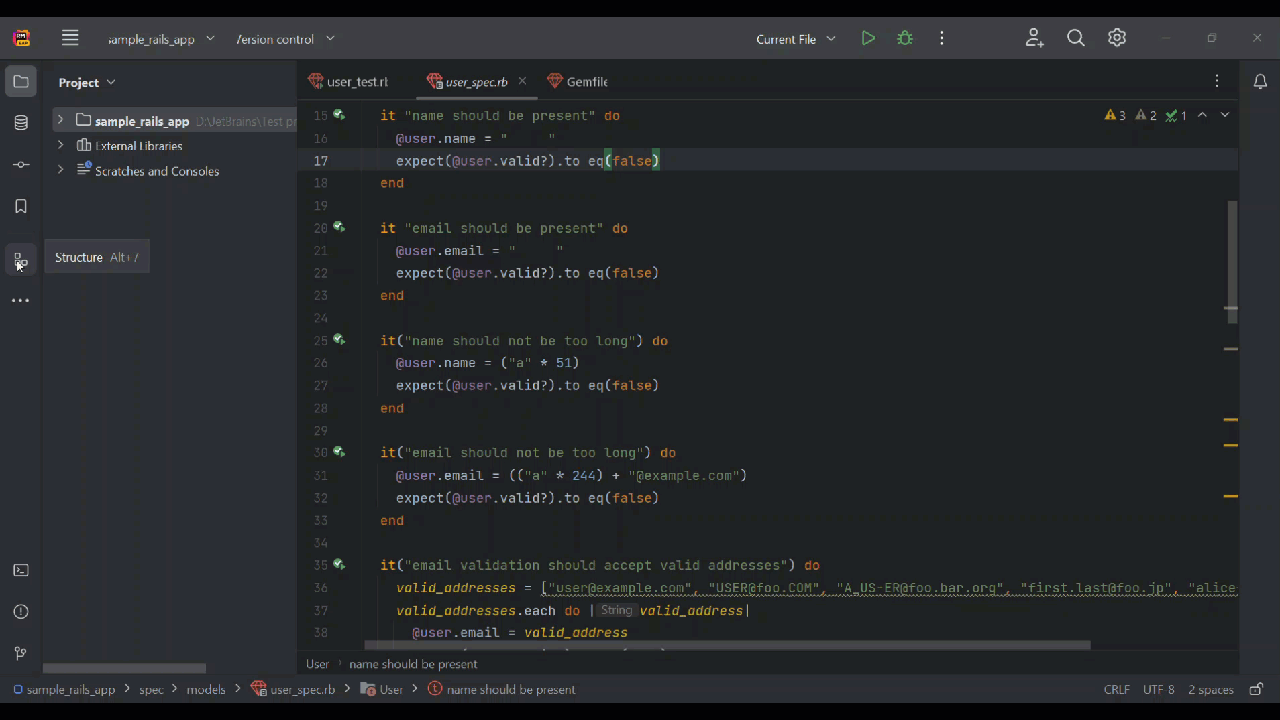The height and width of the screenshot is (720, 1280).
Task: Run test gutter icon on line 35
Action: coord(339,565)
